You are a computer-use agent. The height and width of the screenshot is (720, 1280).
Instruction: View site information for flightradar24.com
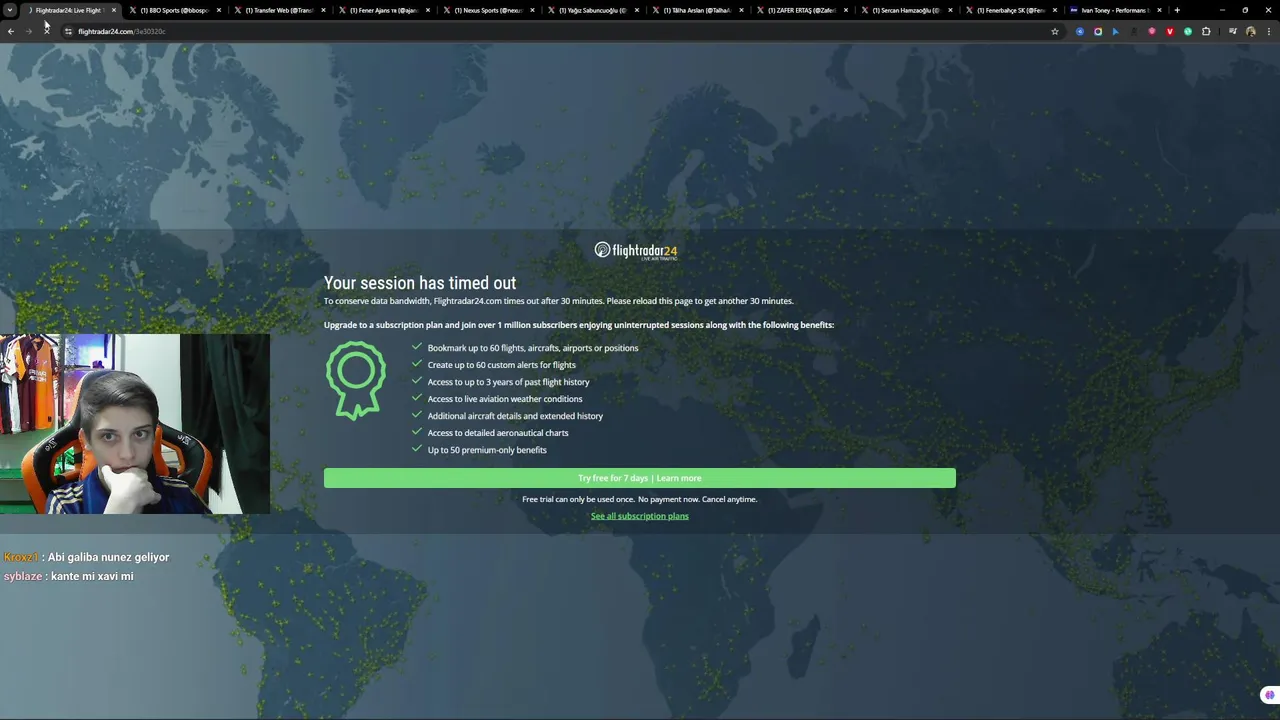(x=68, y=31)
